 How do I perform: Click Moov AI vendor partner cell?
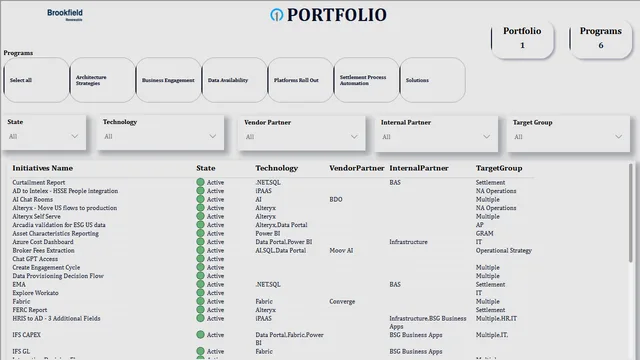pos(341,251)
